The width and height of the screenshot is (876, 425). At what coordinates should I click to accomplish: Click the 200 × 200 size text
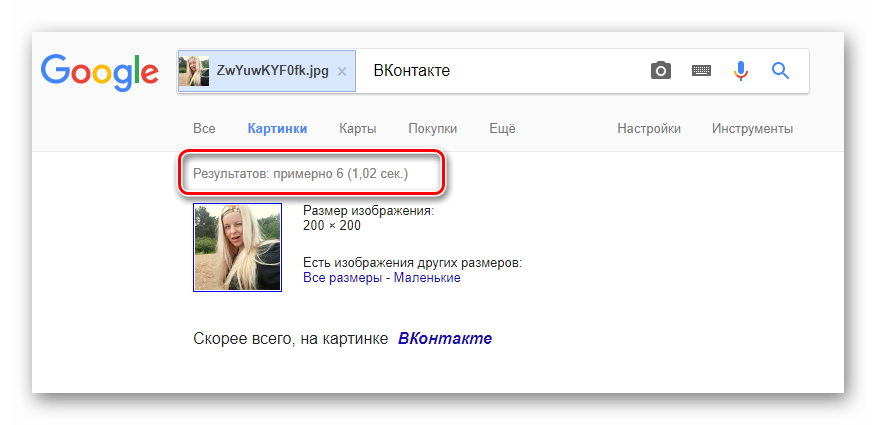tap(332, 226)
